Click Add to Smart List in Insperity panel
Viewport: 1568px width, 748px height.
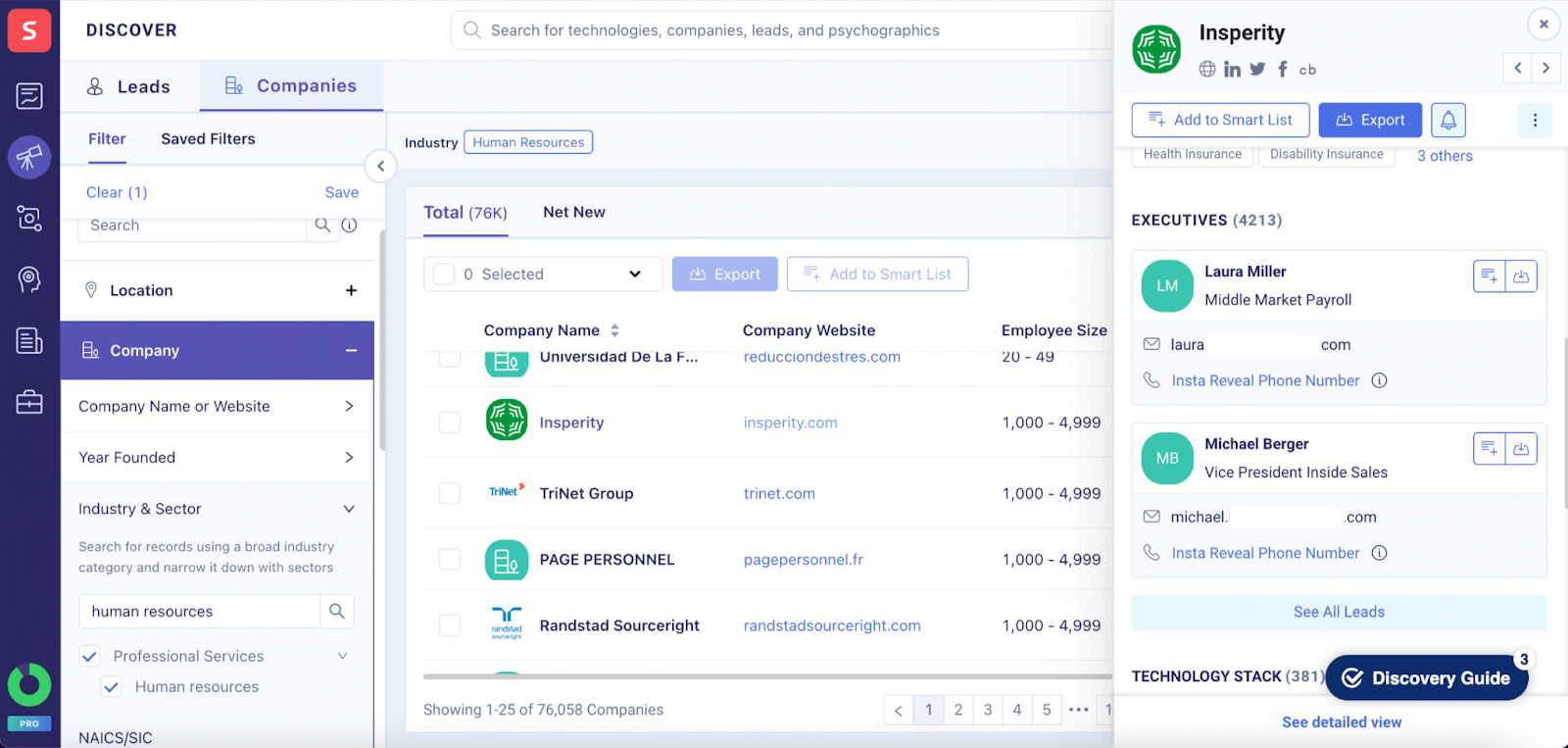[x=1220, y=120]
